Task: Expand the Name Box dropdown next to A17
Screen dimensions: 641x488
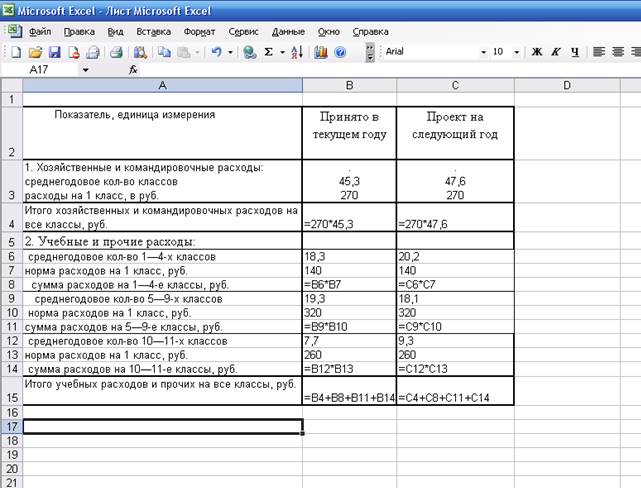Action: [x=85, y=70]
